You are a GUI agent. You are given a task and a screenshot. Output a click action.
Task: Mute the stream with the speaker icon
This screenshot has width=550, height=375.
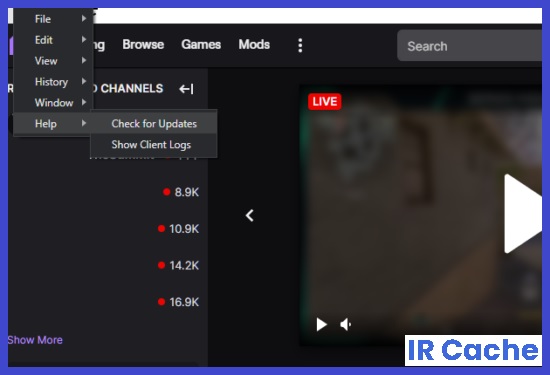click(x=346, y=324)
